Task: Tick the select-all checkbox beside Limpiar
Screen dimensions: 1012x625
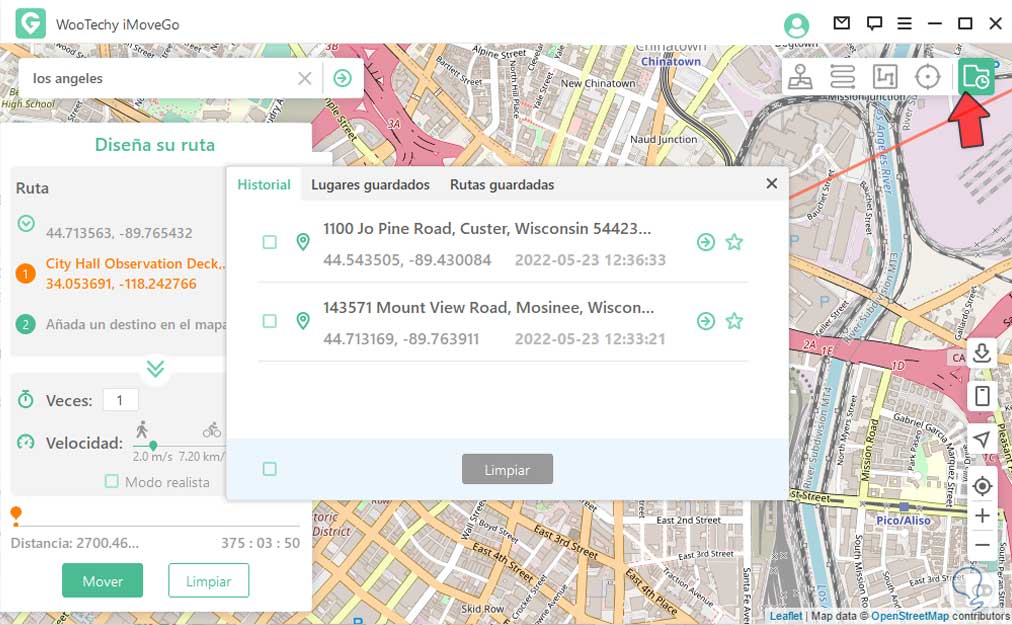Action: tap(270, 469)
